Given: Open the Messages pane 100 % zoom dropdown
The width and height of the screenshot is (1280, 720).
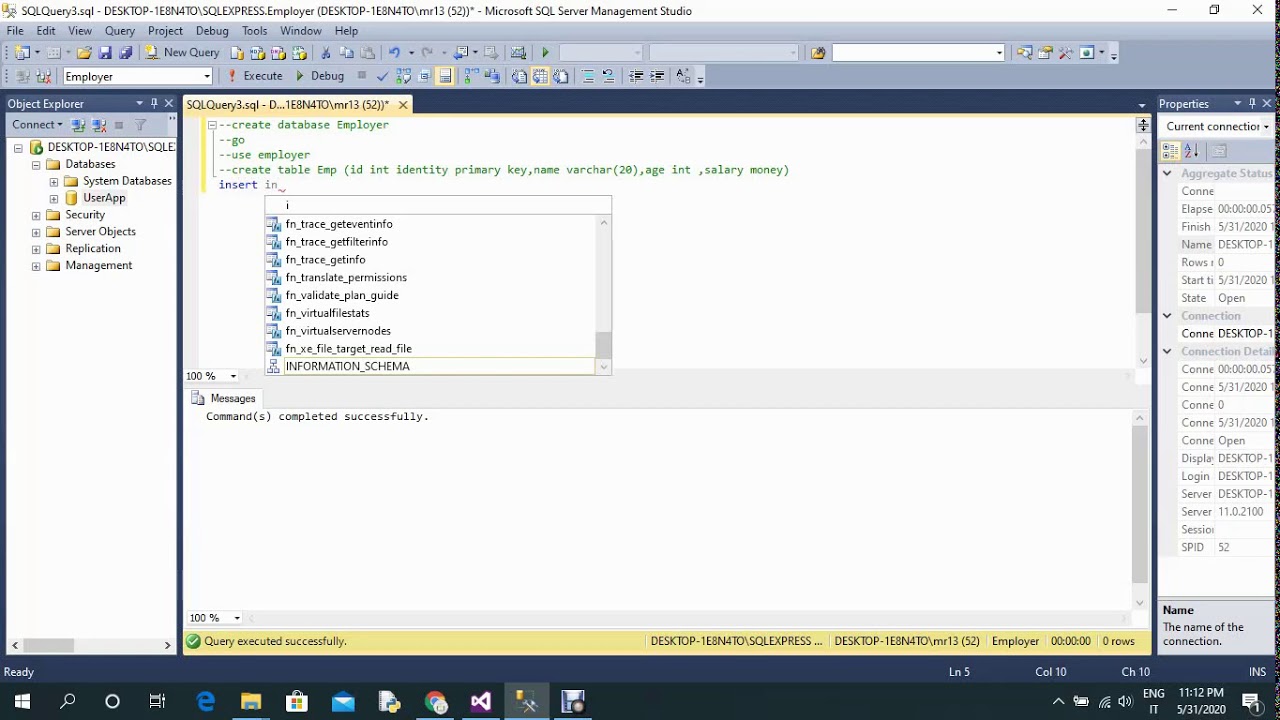Looking at the screenshot, I should (237, 618).
